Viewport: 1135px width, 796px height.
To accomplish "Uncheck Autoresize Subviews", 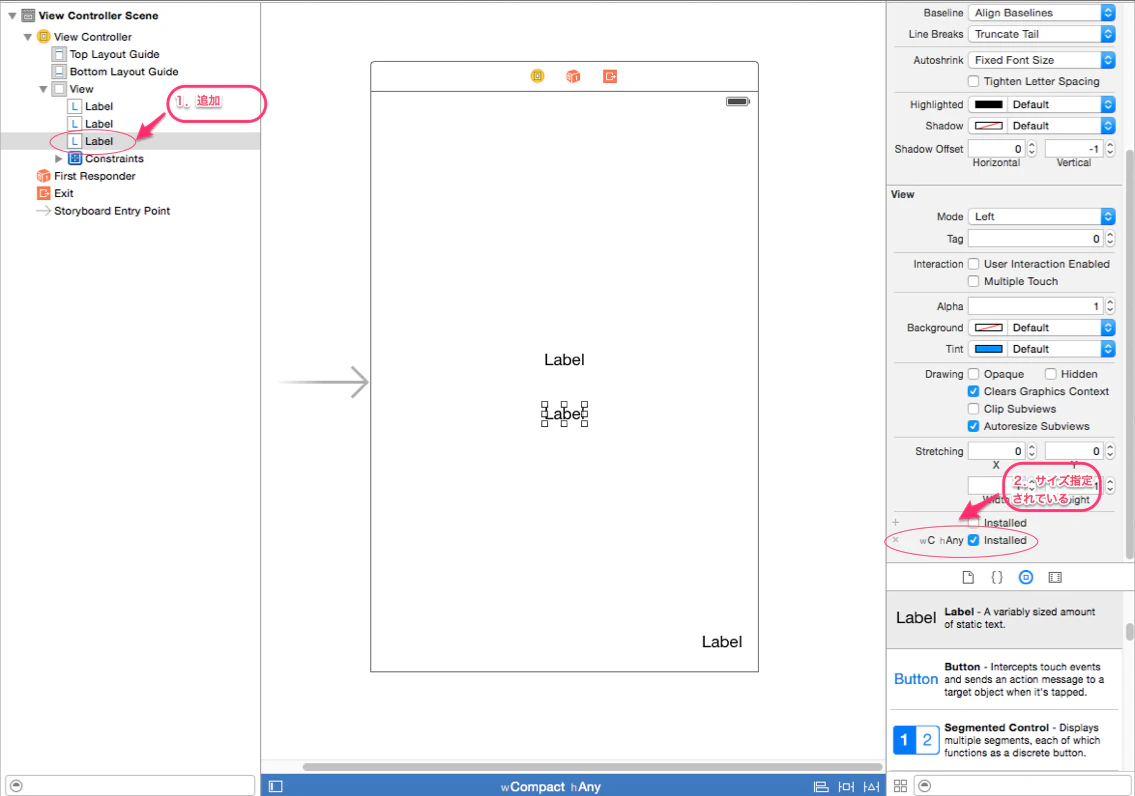I will tap(974, 426).
